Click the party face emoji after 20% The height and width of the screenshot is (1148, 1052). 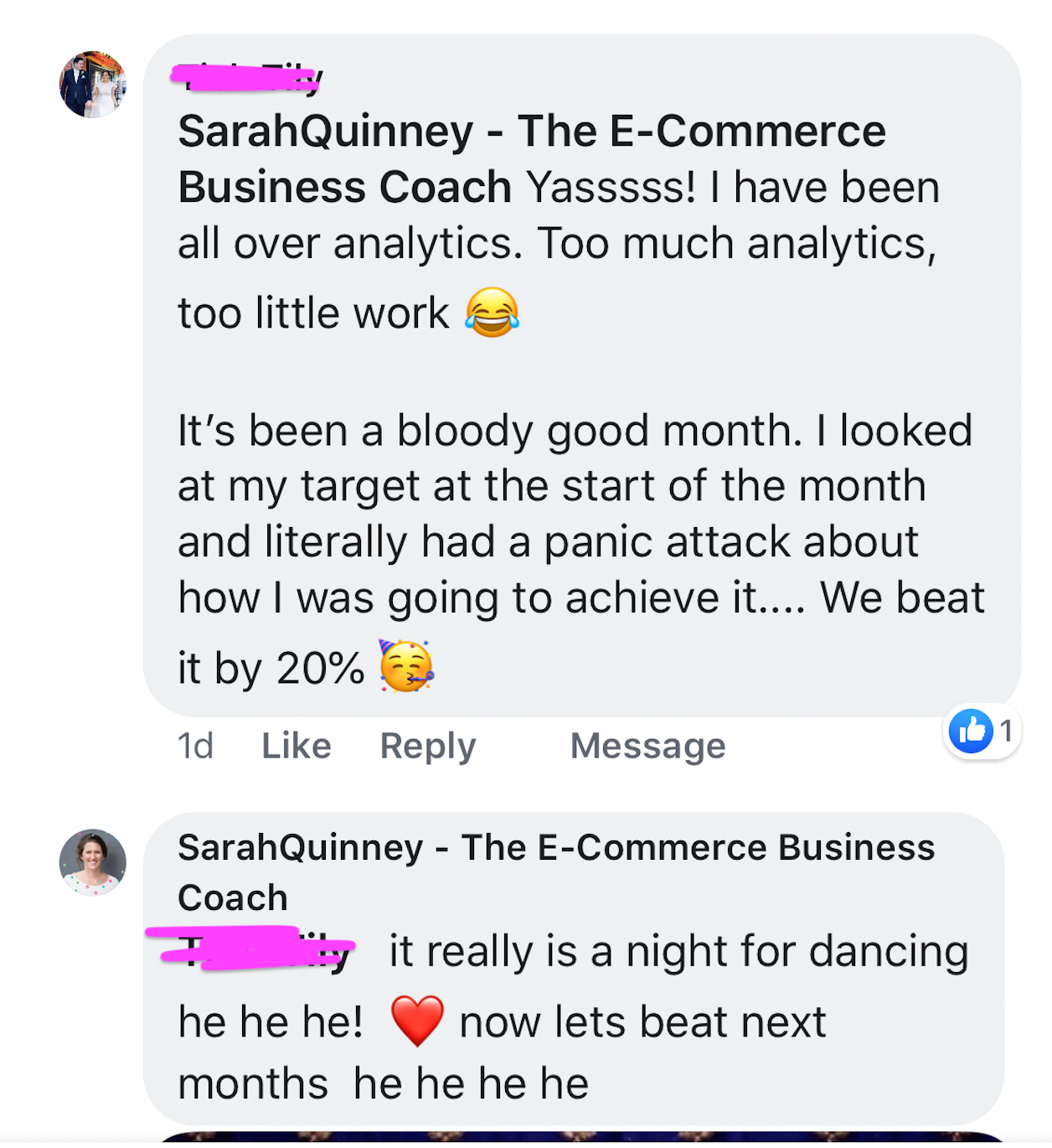click(406, 666)
